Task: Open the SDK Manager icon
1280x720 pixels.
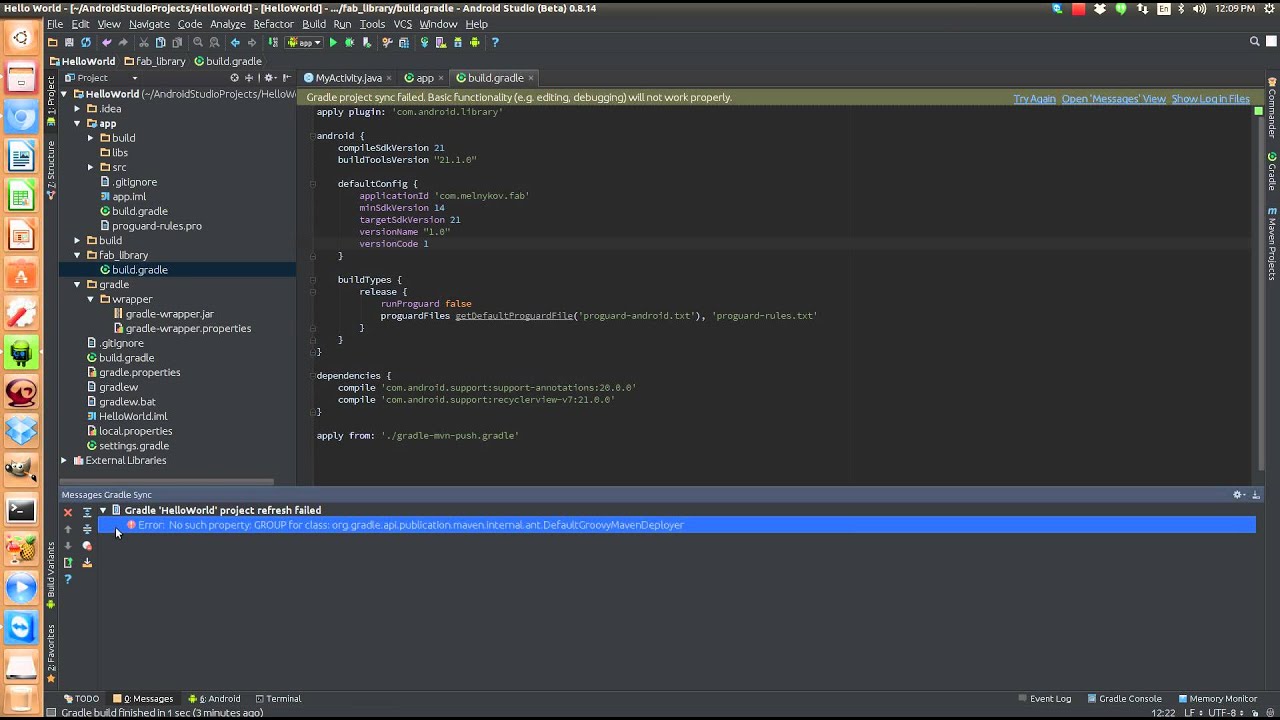Action: [457, 42]
